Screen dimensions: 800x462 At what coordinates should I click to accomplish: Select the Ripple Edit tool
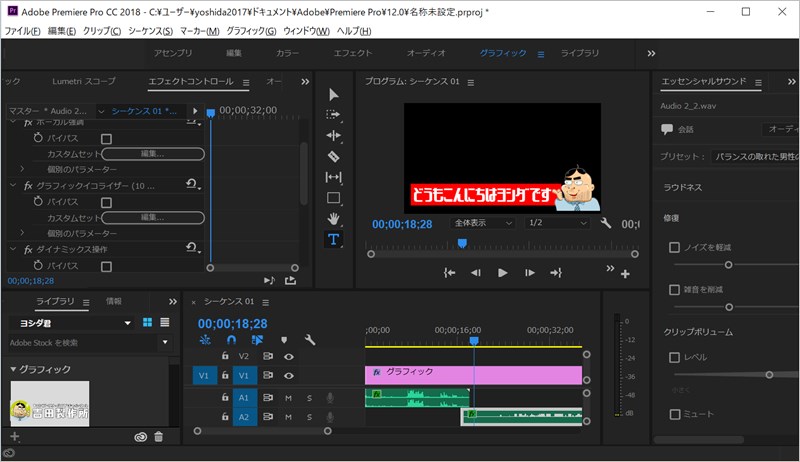point(334,135)
